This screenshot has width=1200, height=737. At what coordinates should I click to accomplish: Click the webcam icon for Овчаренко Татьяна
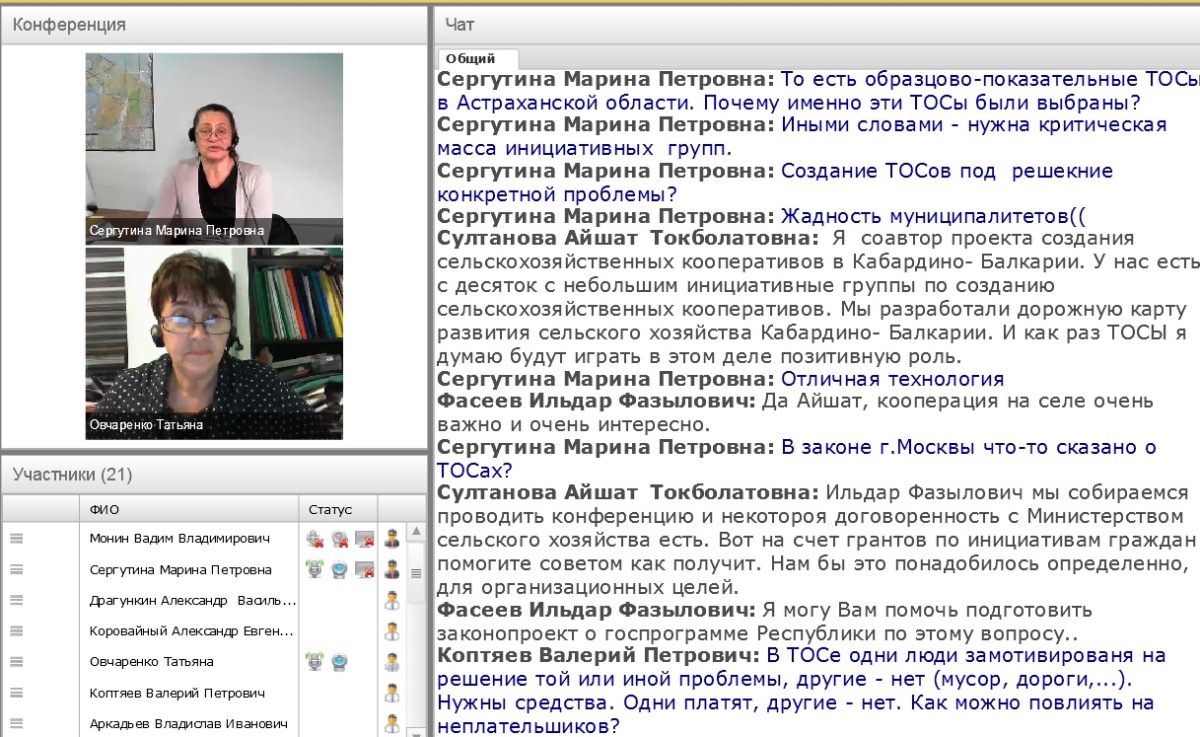pos(340,661)
